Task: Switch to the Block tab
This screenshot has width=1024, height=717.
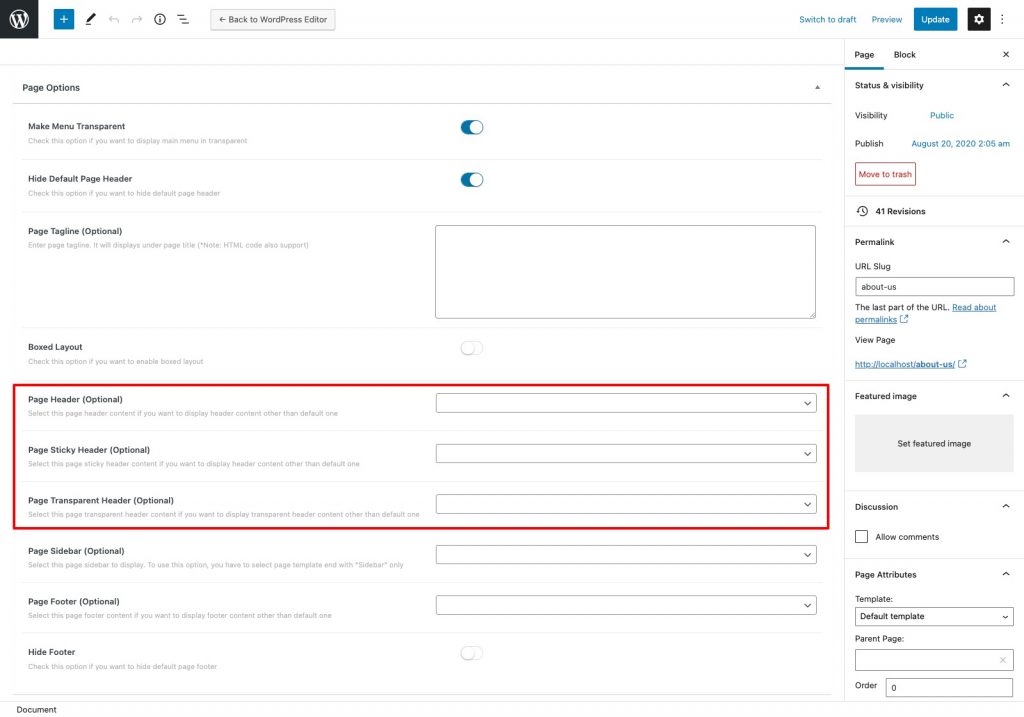Action: 904,54
